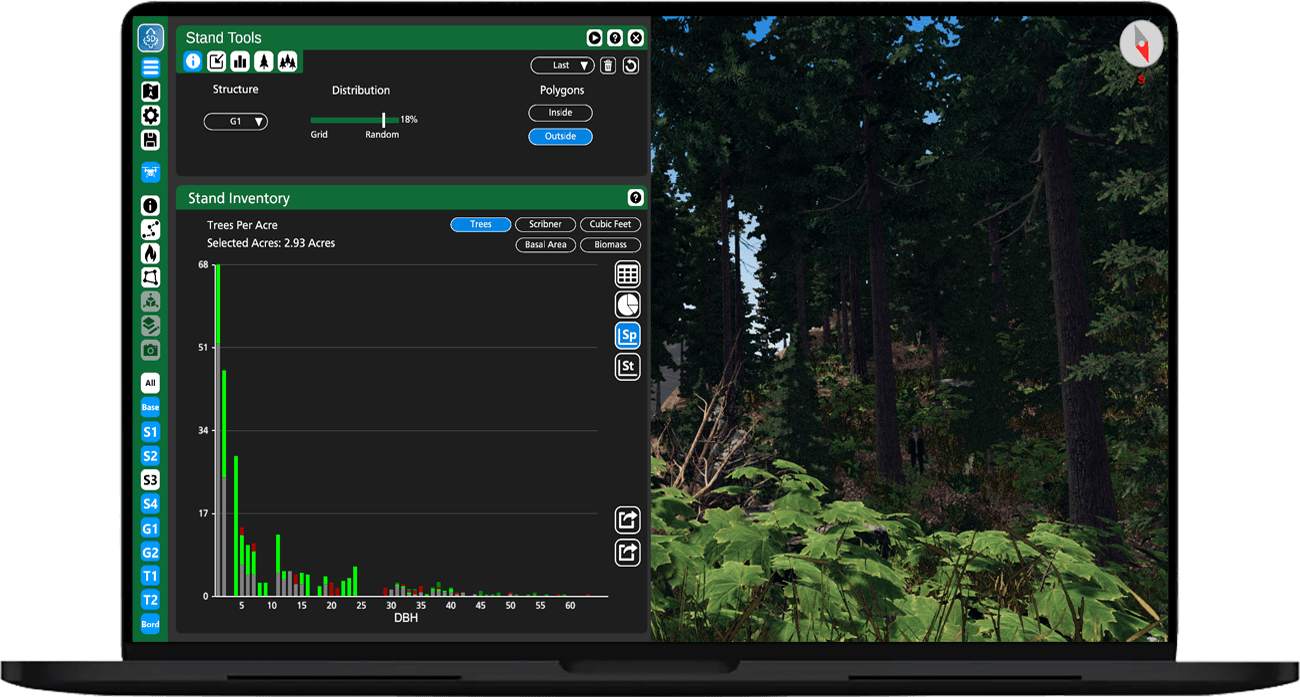This screenshot has width=1300, height=697.
Task: Select the tree group planting tool
Action: pyautogui.click(x=288, y=61)
